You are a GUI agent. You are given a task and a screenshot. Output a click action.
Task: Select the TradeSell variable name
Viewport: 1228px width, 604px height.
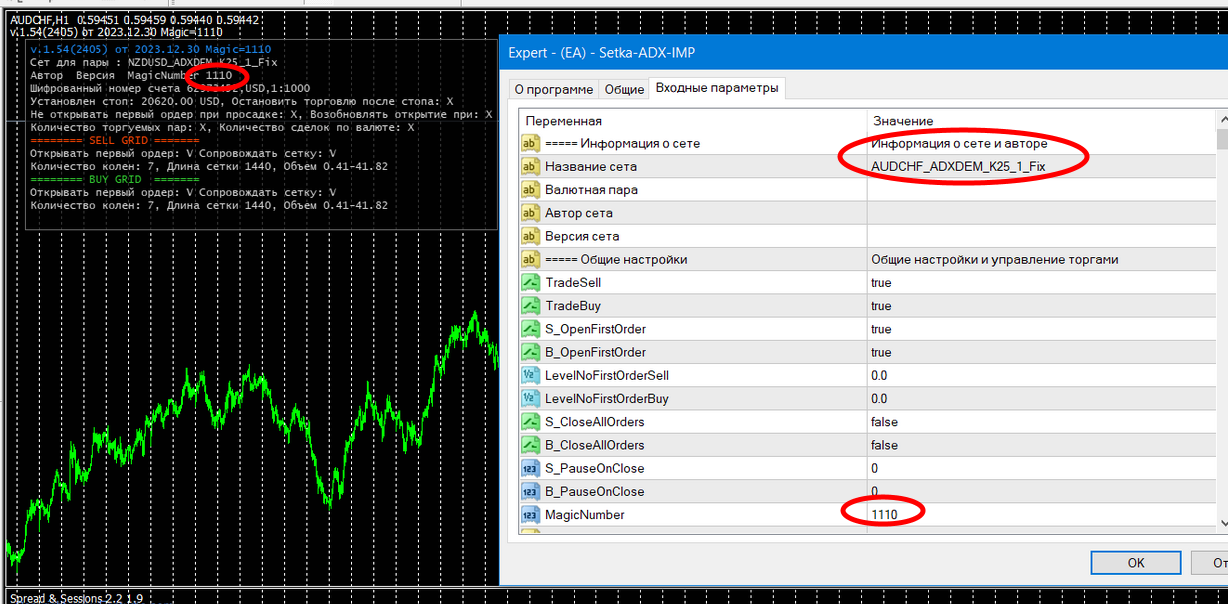573,282
